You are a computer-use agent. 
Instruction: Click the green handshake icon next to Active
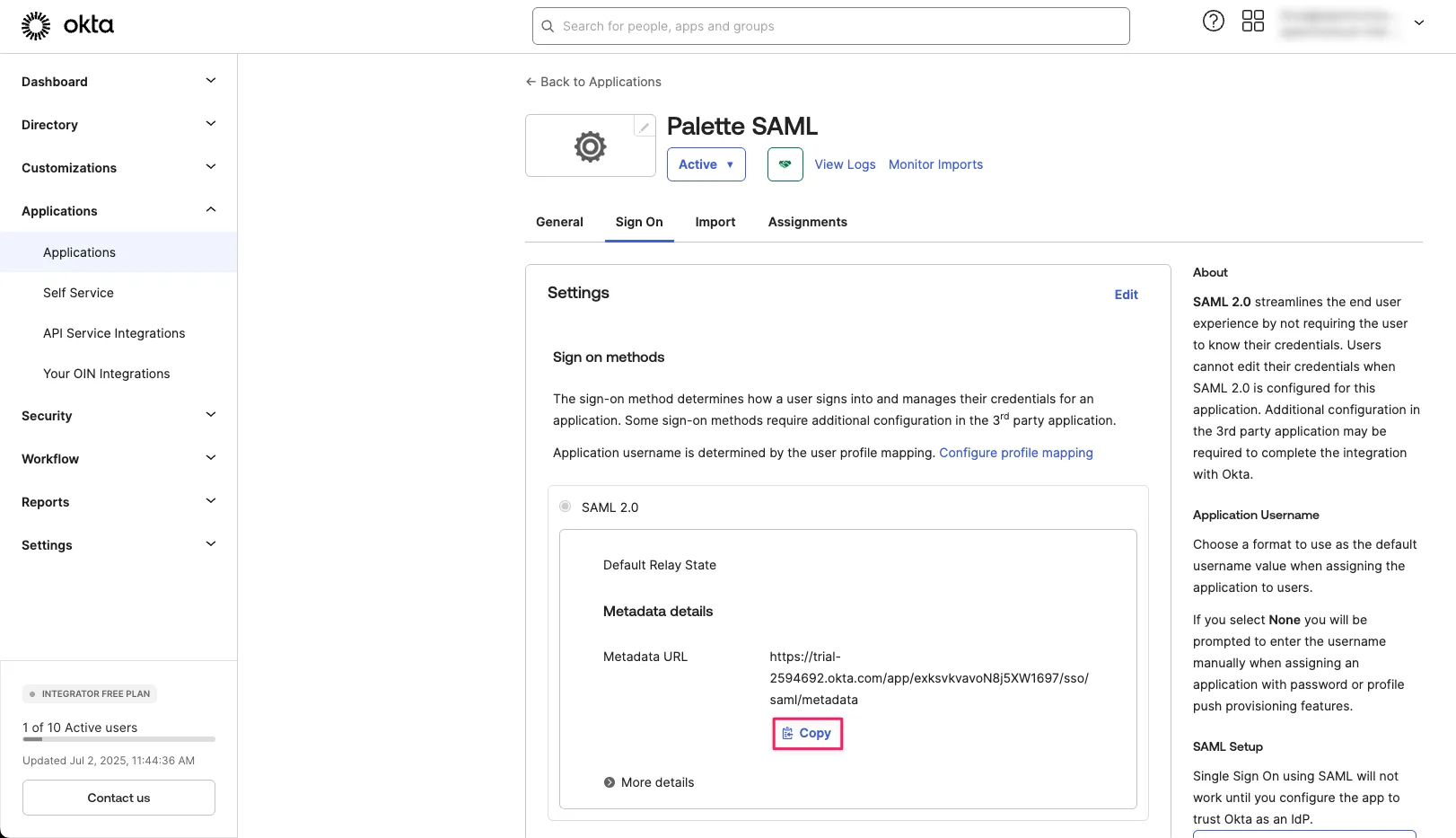[785, 164]
